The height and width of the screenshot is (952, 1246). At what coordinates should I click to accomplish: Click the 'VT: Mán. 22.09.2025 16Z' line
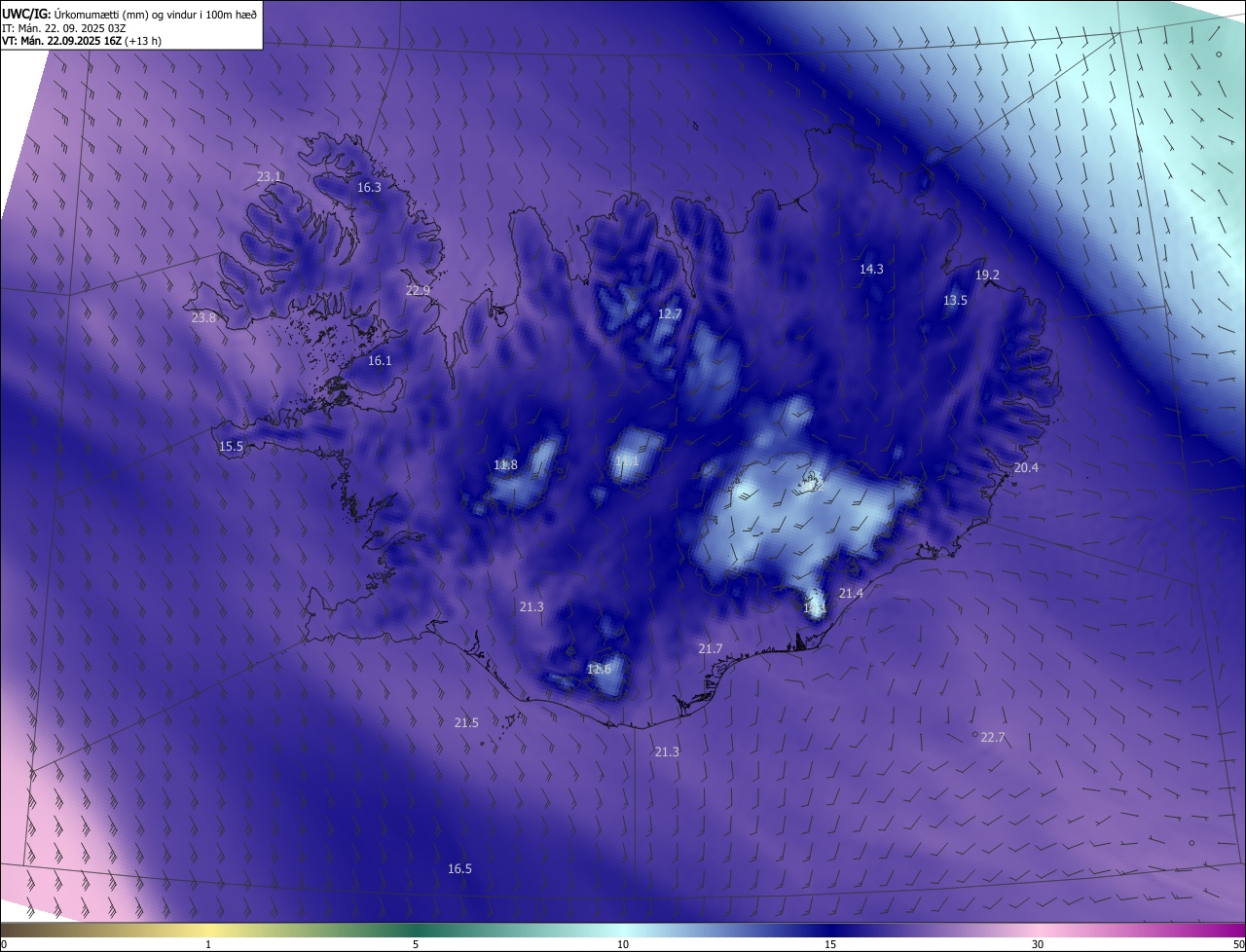pos(82,41)
